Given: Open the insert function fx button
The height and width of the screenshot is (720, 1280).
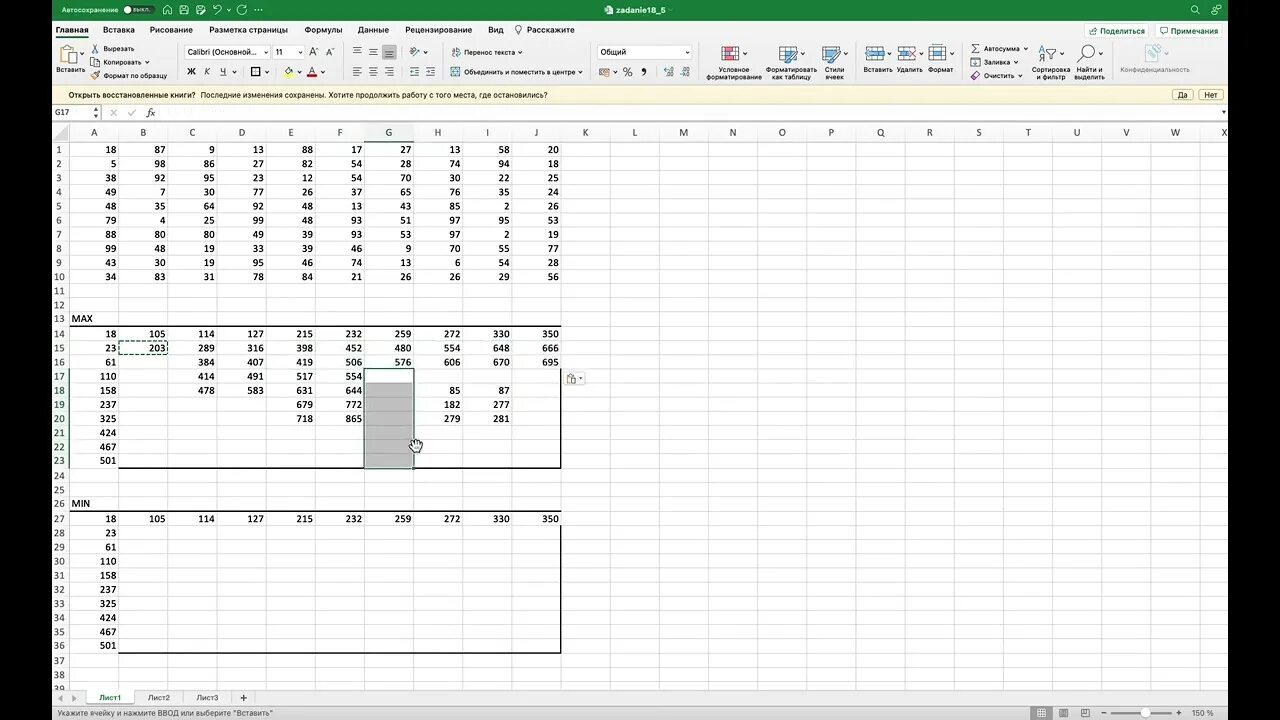Looking at the screenshot, I should (151, 113).
